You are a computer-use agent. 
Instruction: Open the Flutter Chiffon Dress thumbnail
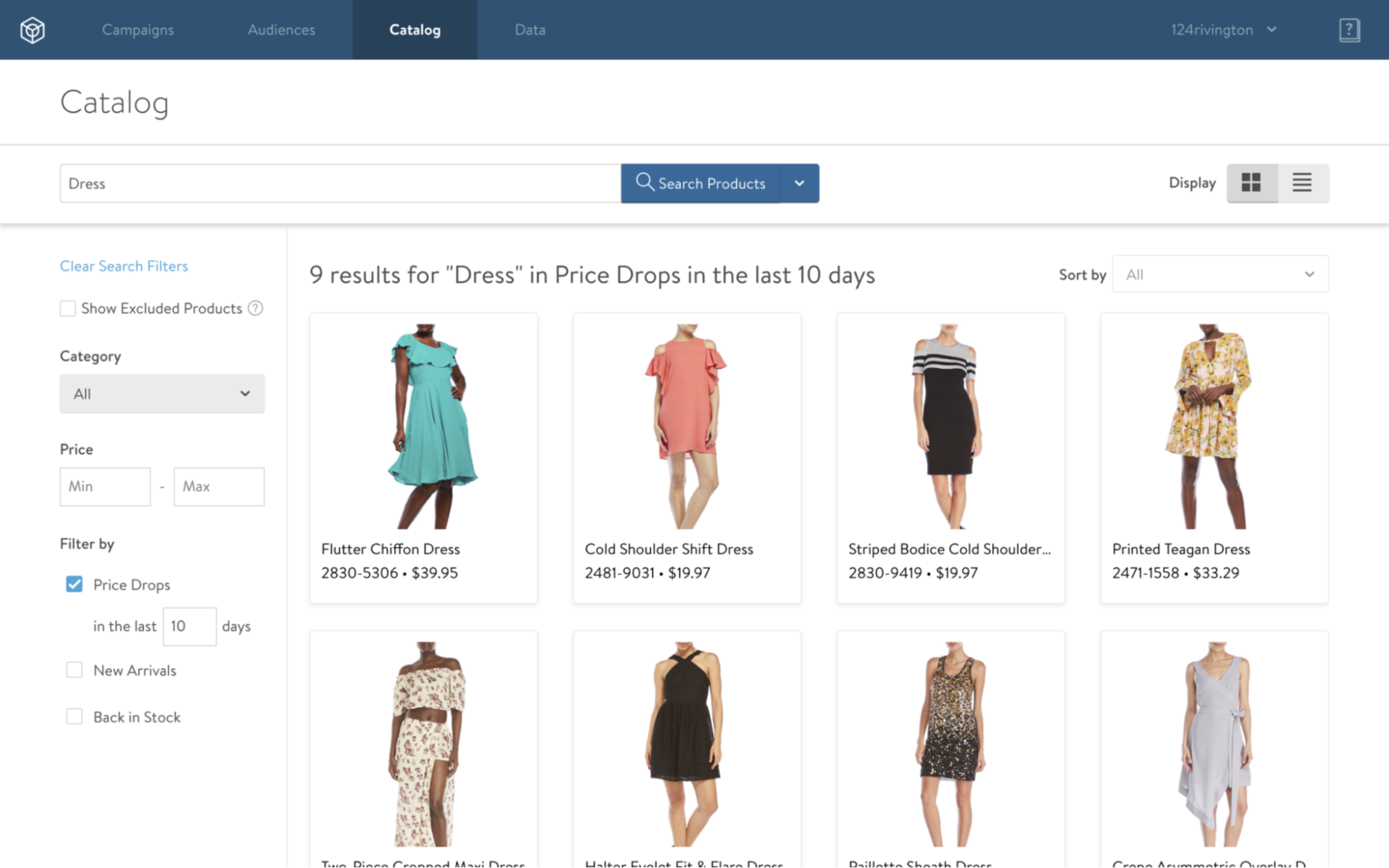pyautogui.click(x=423, y=426)
